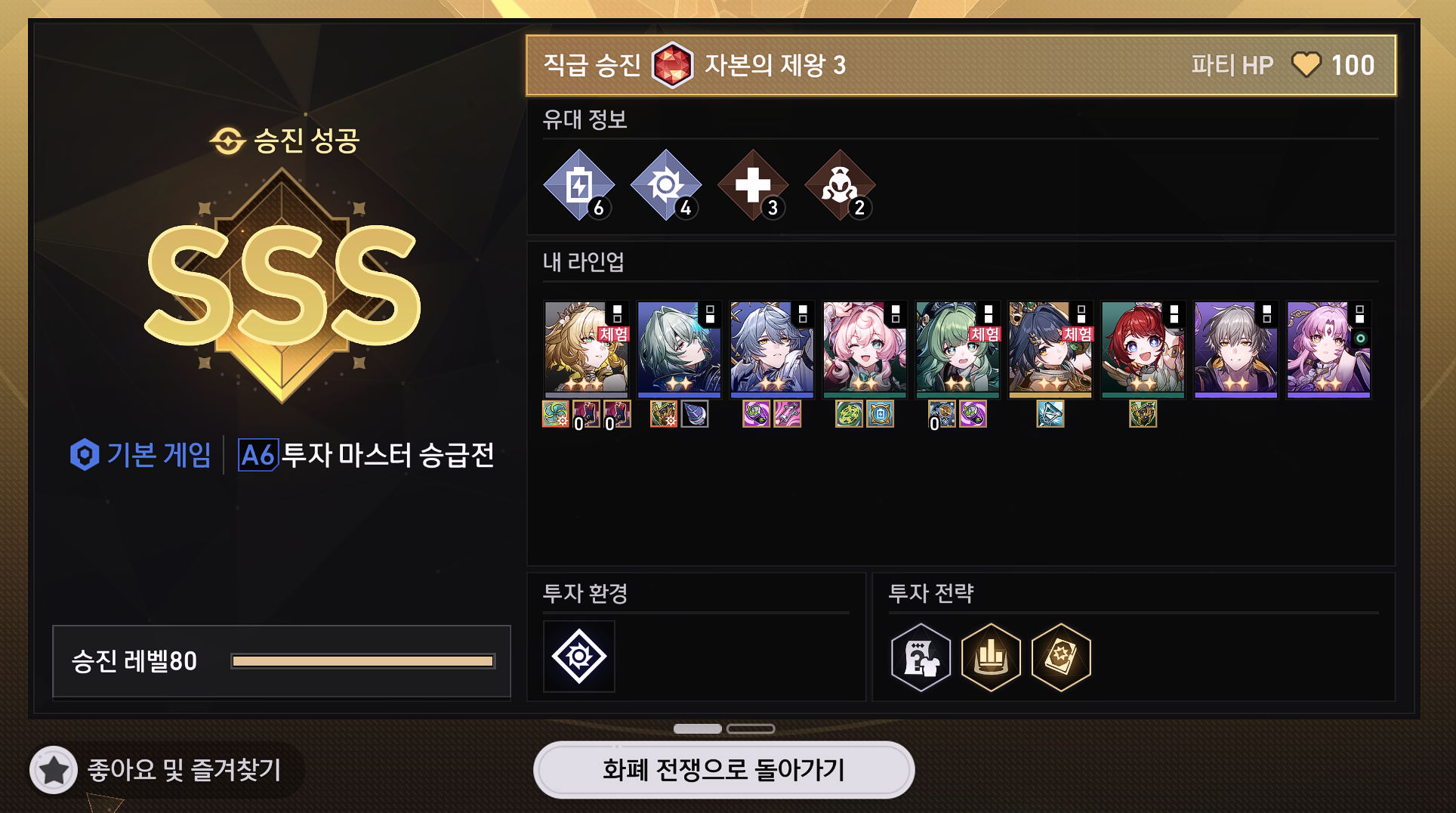Click the 좋아요 및 즐겨찾기 button
The width and height of the screenshot is (1456, 813).
tap(166, 770)
